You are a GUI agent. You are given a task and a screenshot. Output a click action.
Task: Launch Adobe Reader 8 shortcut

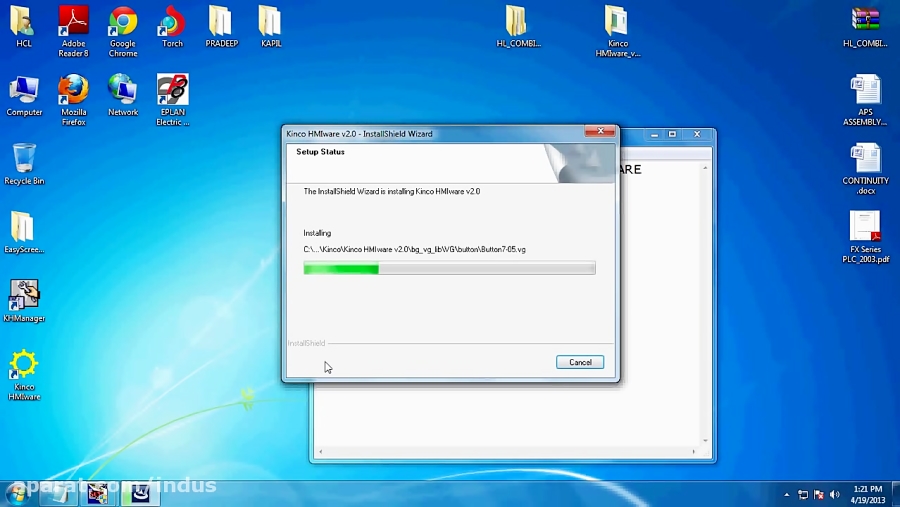pyautogui.click(x=73, y=31)
